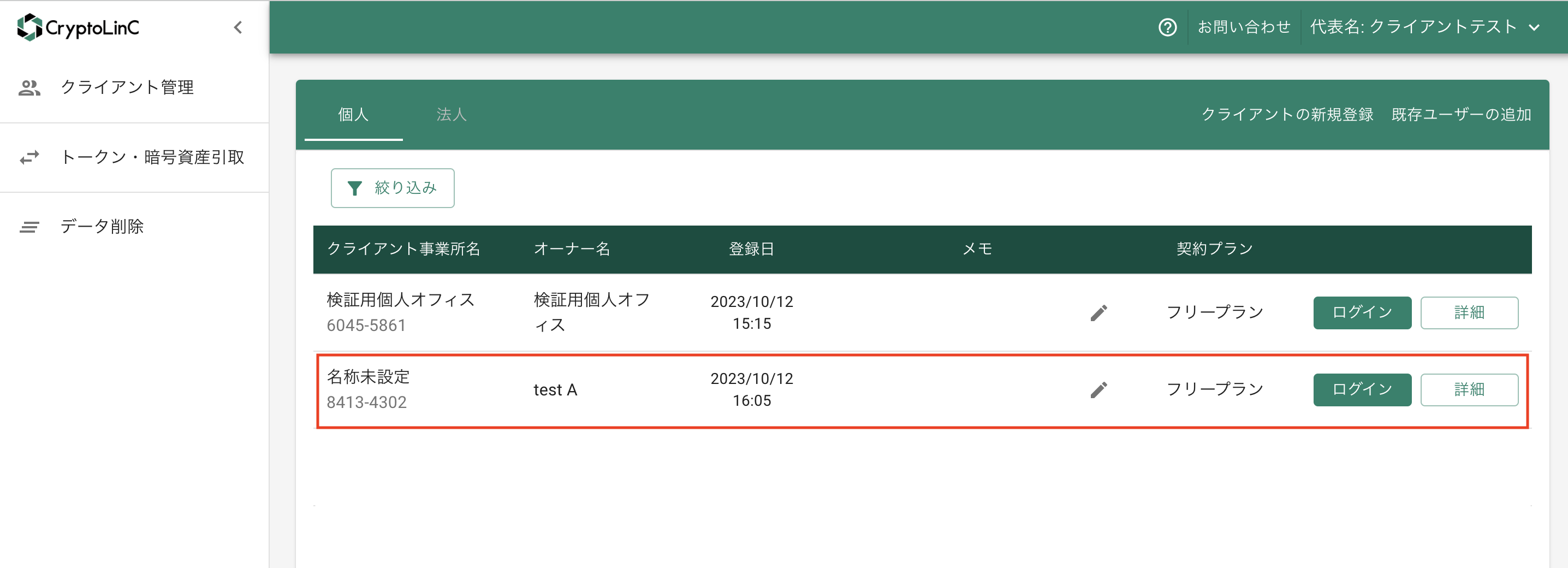Screen dimensions: 1568x568
Task: Select the 名称未設定 client name
Action: pyautogui.click(x=369, y=377)
